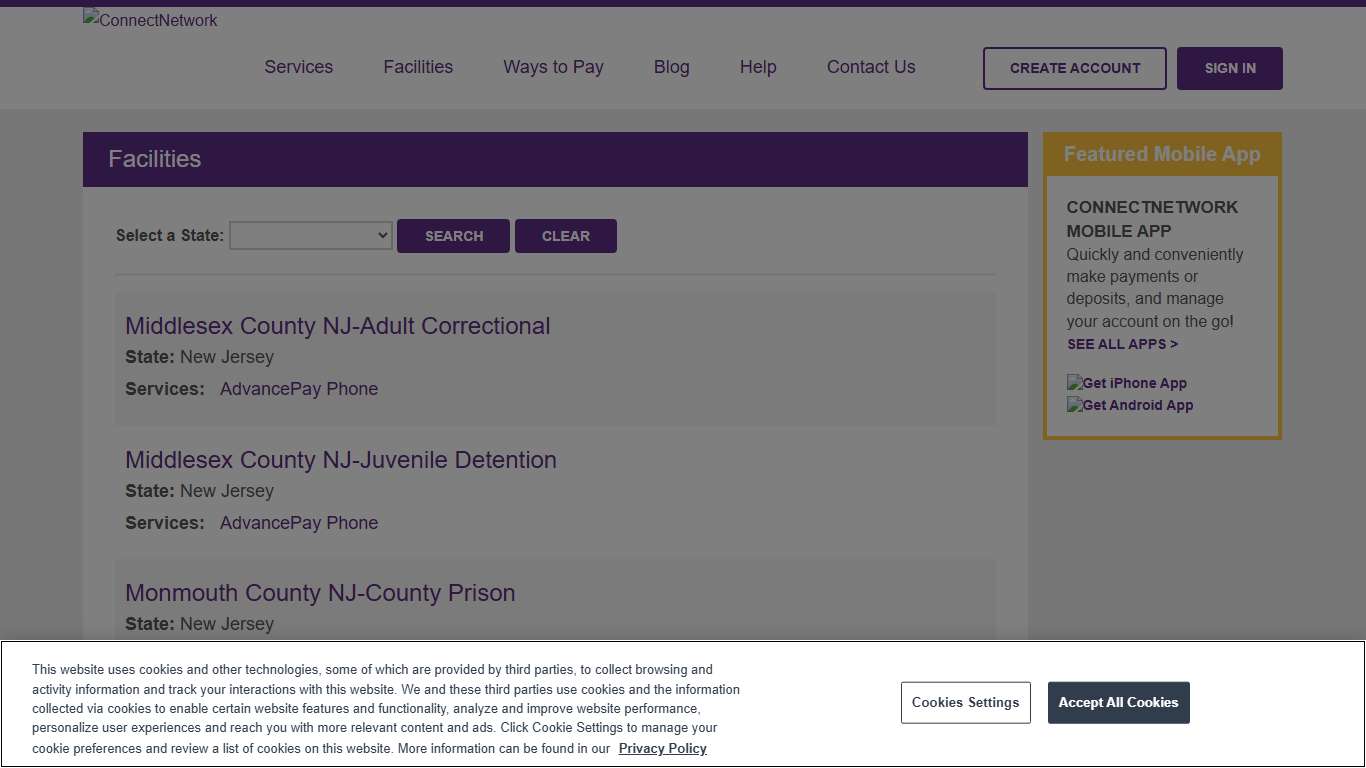Open Middlesex County NJ-Juvenile Detention facility
Image resolution: width=1366 pixels, height=768 pixels.
[x=340, y=460]
